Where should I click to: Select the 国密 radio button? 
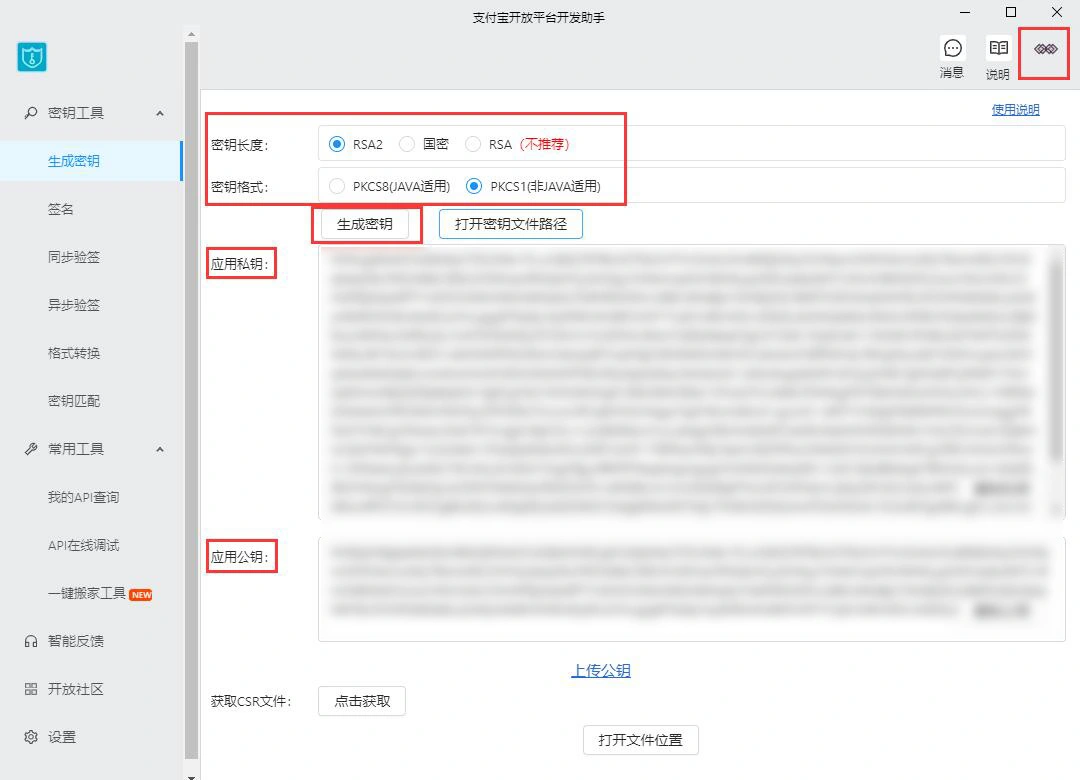pos(407,144)
